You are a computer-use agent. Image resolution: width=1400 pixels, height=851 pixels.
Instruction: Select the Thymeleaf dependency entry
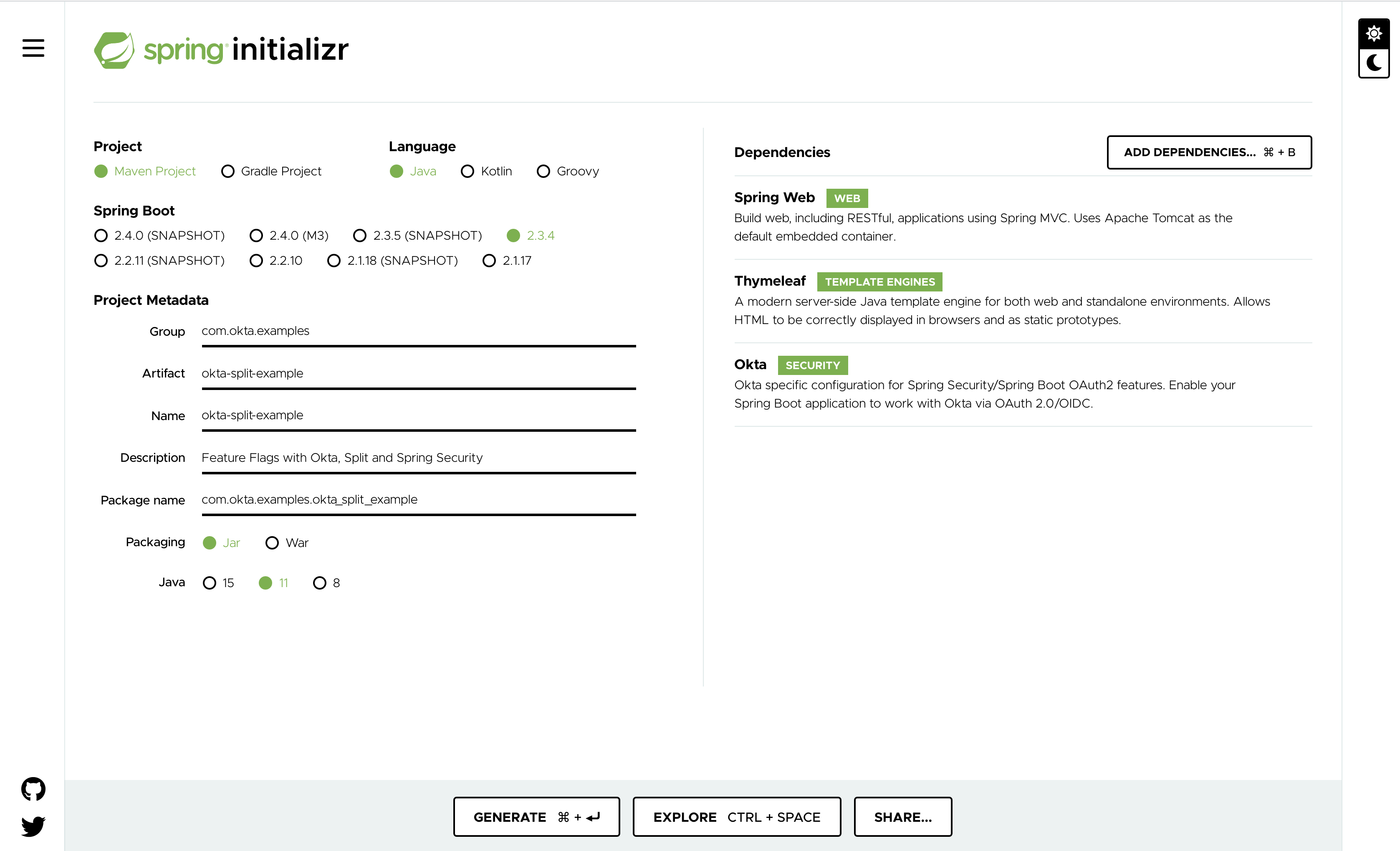coord(770,281)
